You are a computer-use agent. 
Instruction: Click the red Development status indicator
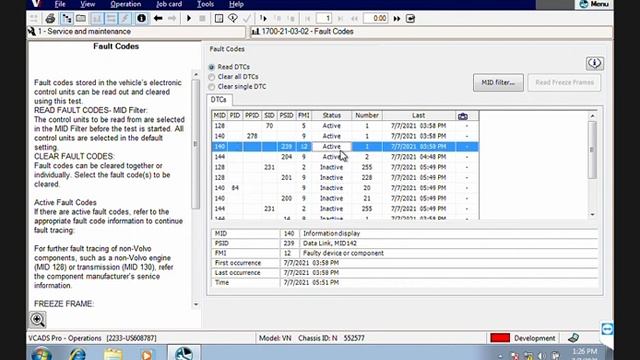pyautogui.click(x=500, y=338)
